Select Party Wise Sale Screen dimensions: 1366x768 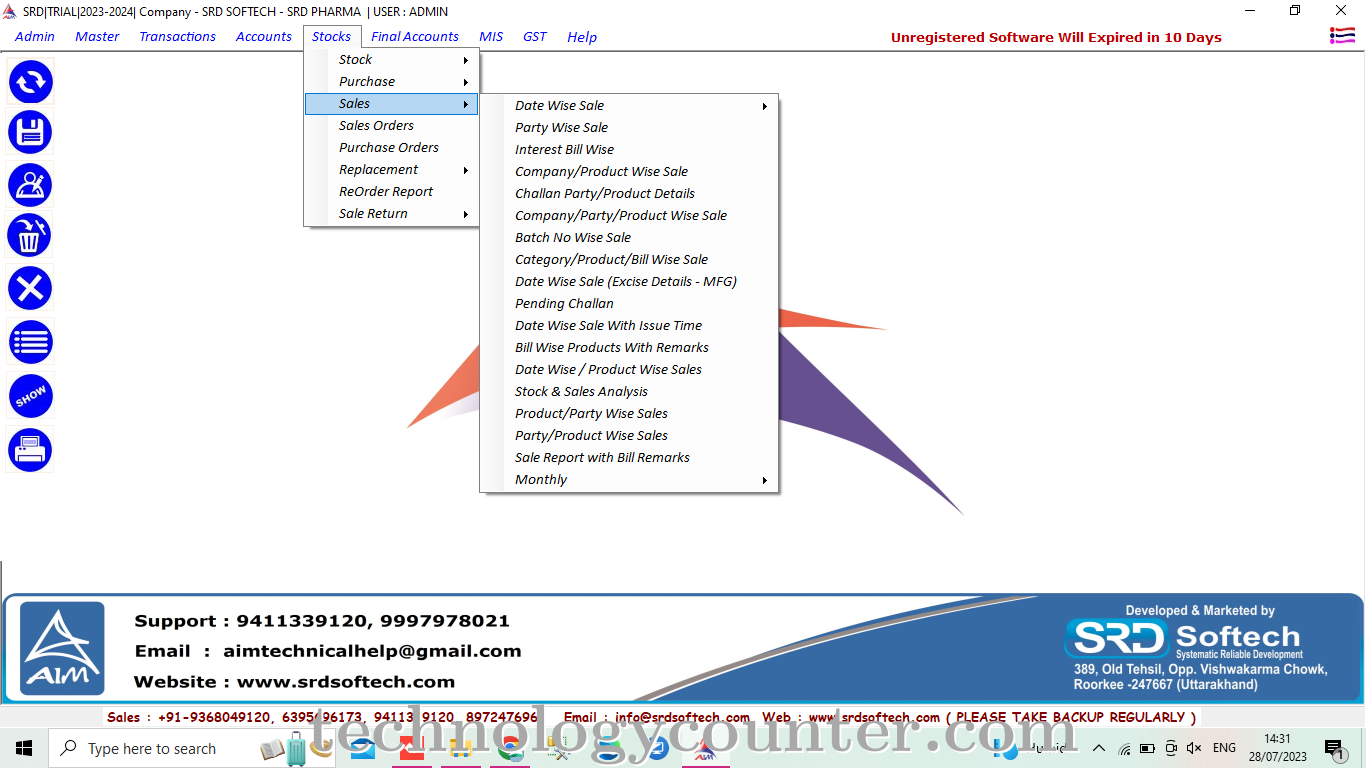click(x=629, y=128)
